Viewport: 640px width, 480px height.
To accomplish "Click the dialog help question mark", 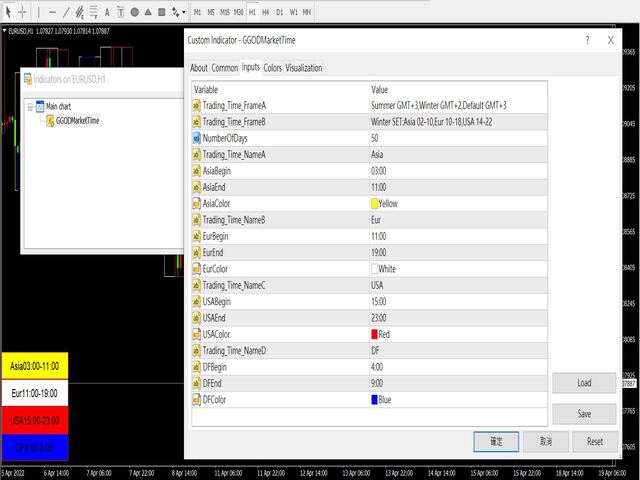I will 587,40.
